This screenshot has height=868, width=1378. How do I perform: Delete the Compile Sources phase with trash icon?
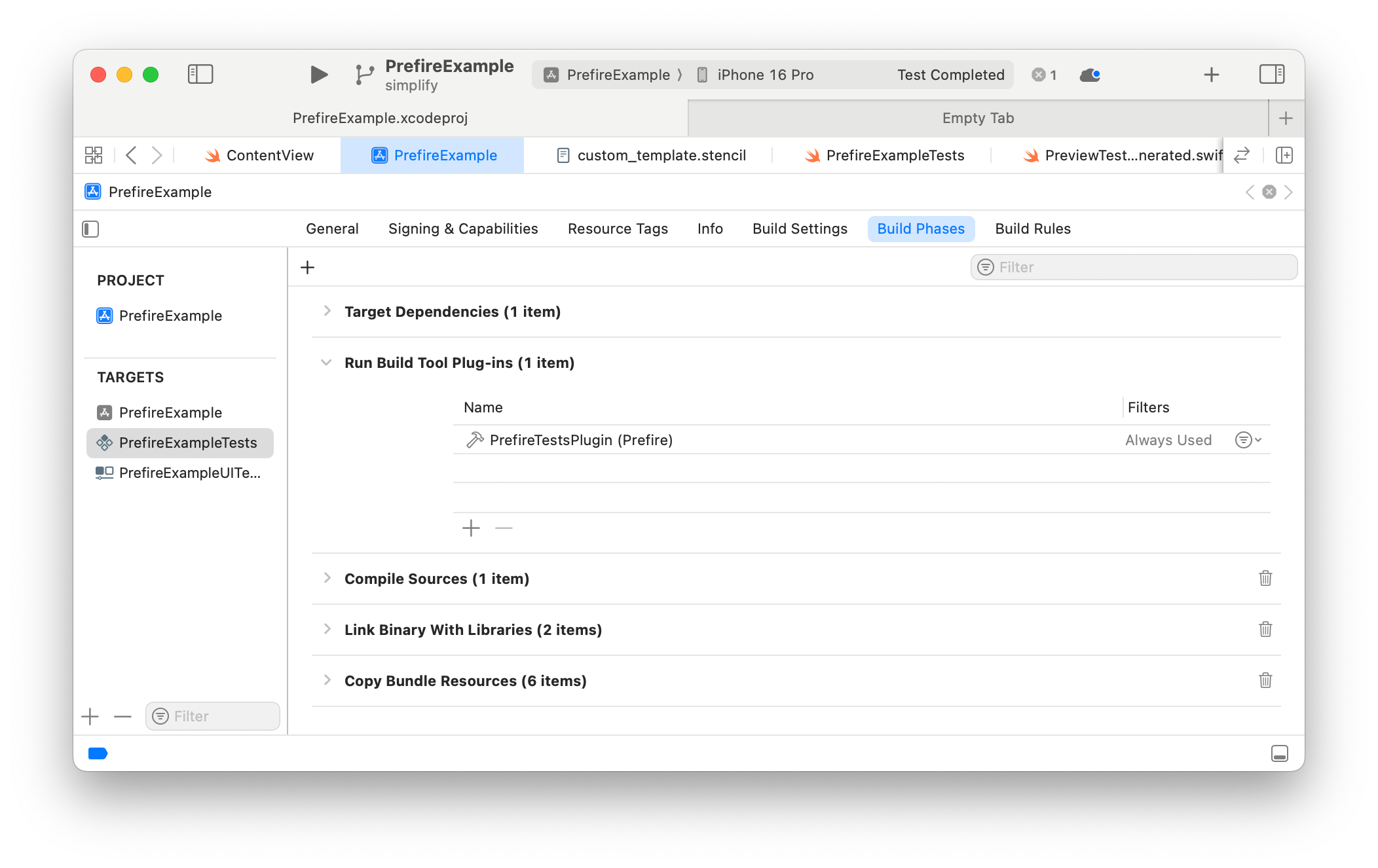[1265, 578]
